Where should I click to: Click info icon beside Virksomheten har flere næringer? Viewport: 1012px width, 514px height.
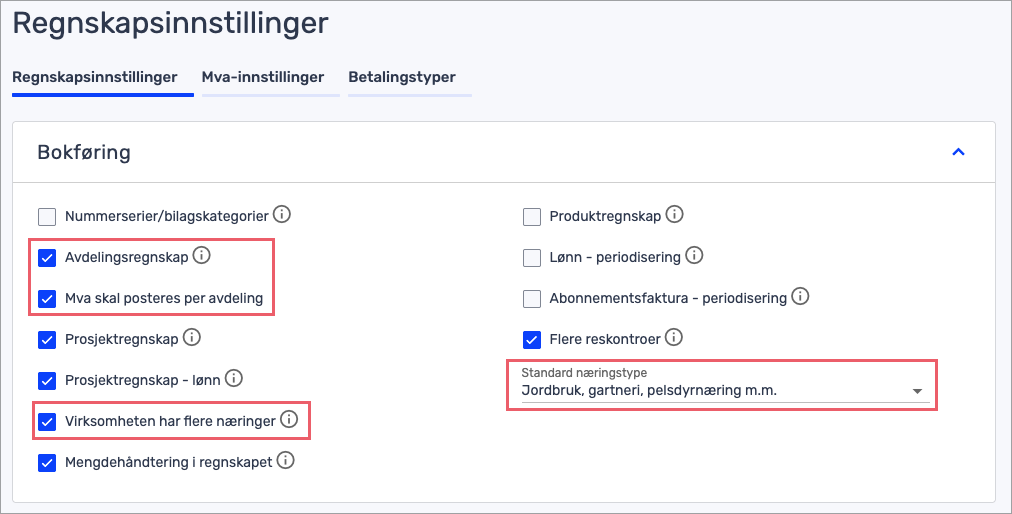pyautogui.click(x=289, y=420)
